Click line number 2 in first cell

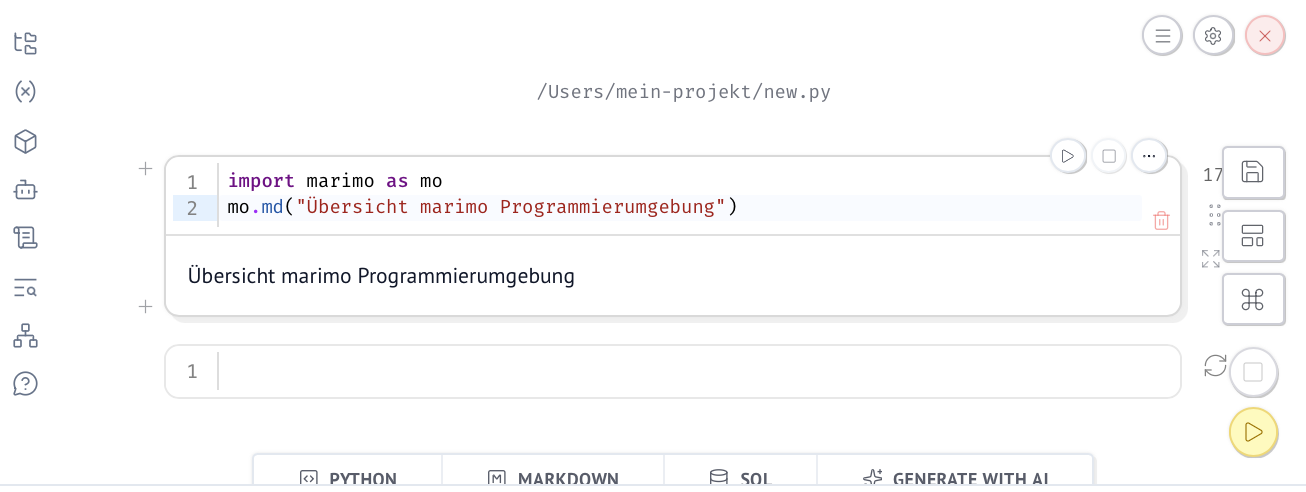pos(192,209)
